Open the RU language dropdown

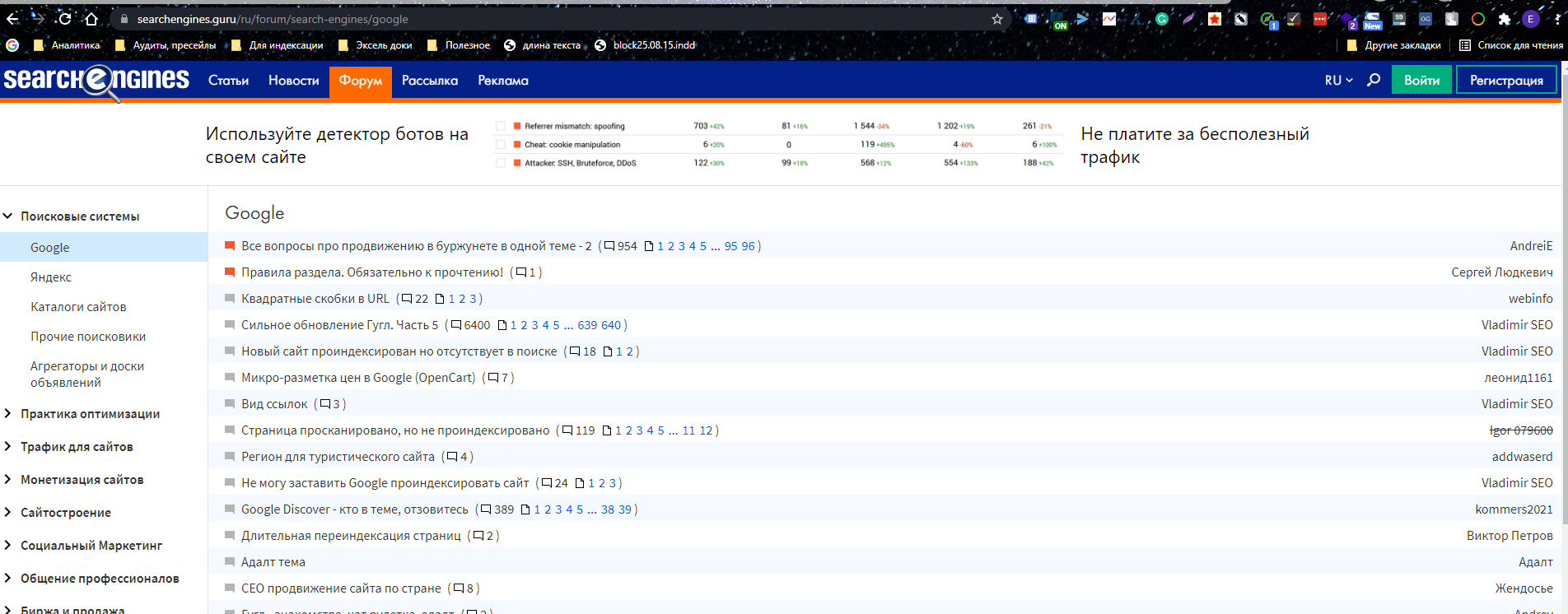[1338, 80]
